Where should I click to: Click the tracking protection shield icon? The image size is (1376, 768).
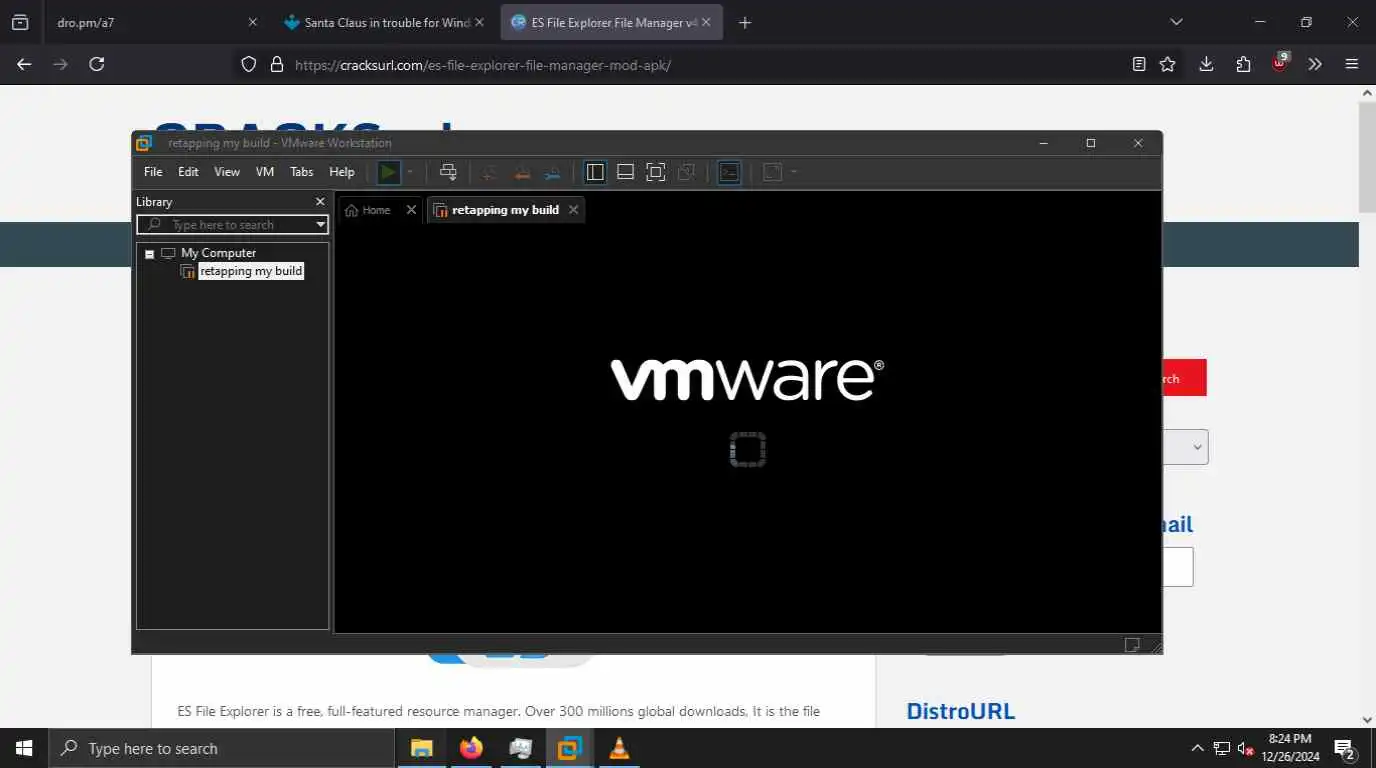[249, 65]
